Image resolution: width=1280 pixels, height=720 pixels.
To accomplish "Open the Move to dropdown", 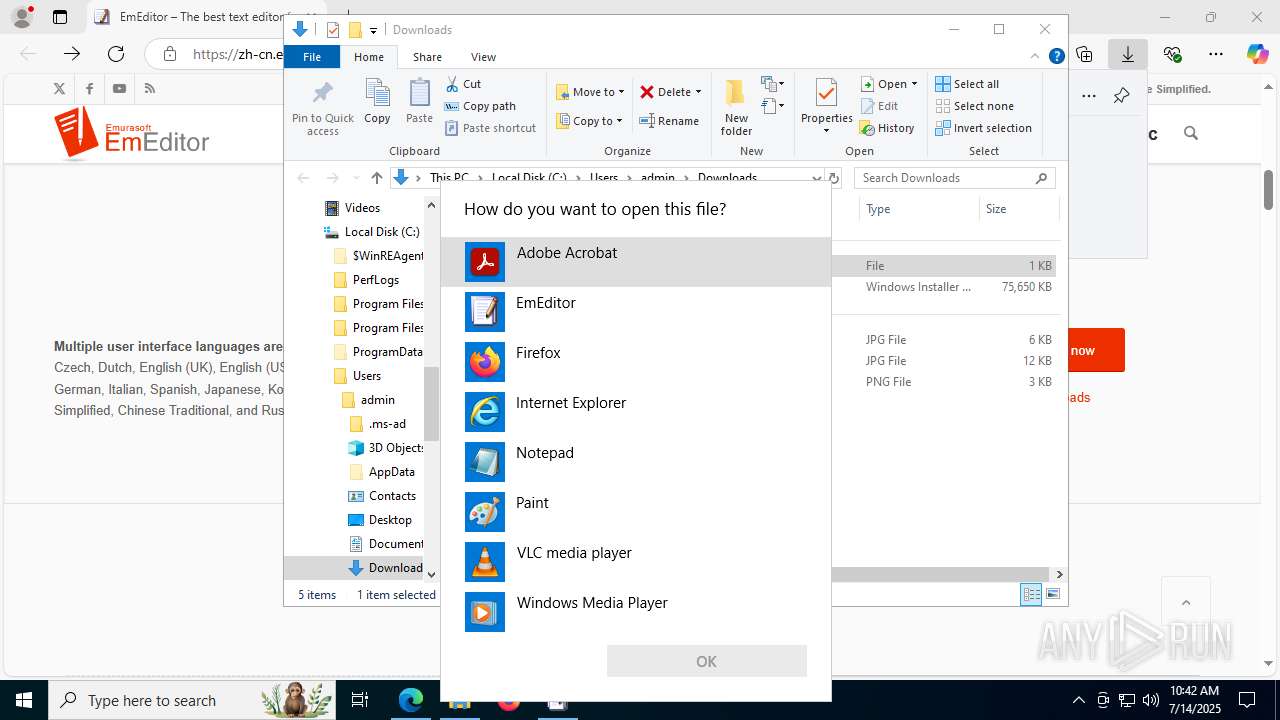I will tap(590, 92).
